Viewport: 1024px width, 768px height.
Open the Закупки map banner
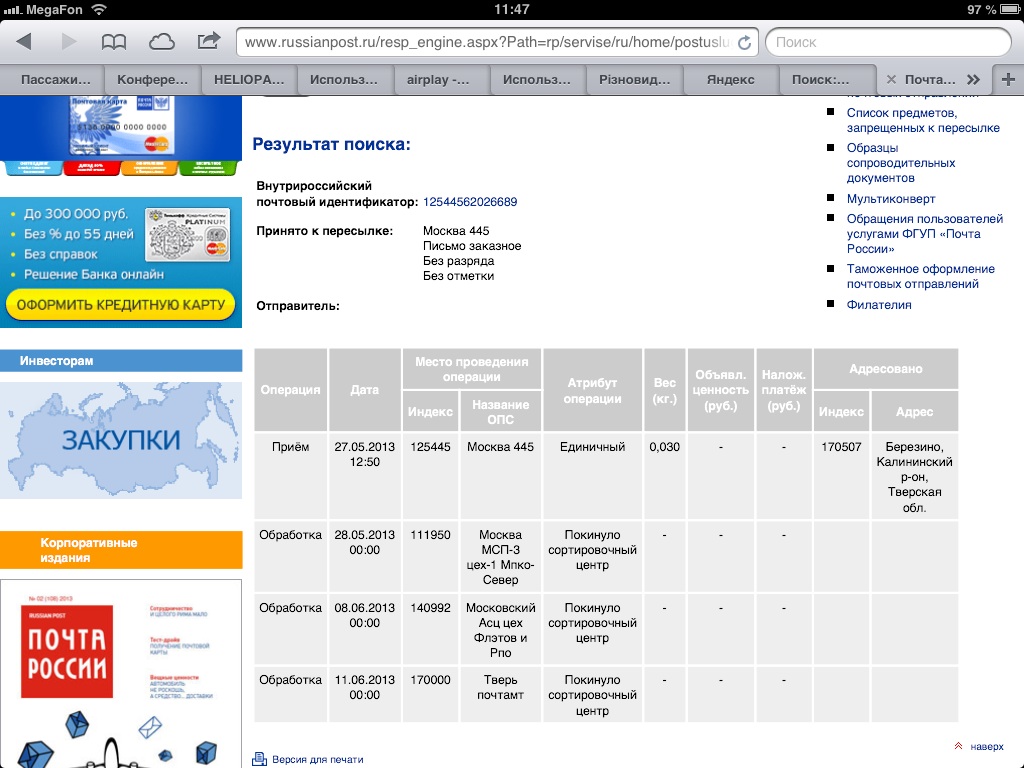pos(121,440)
